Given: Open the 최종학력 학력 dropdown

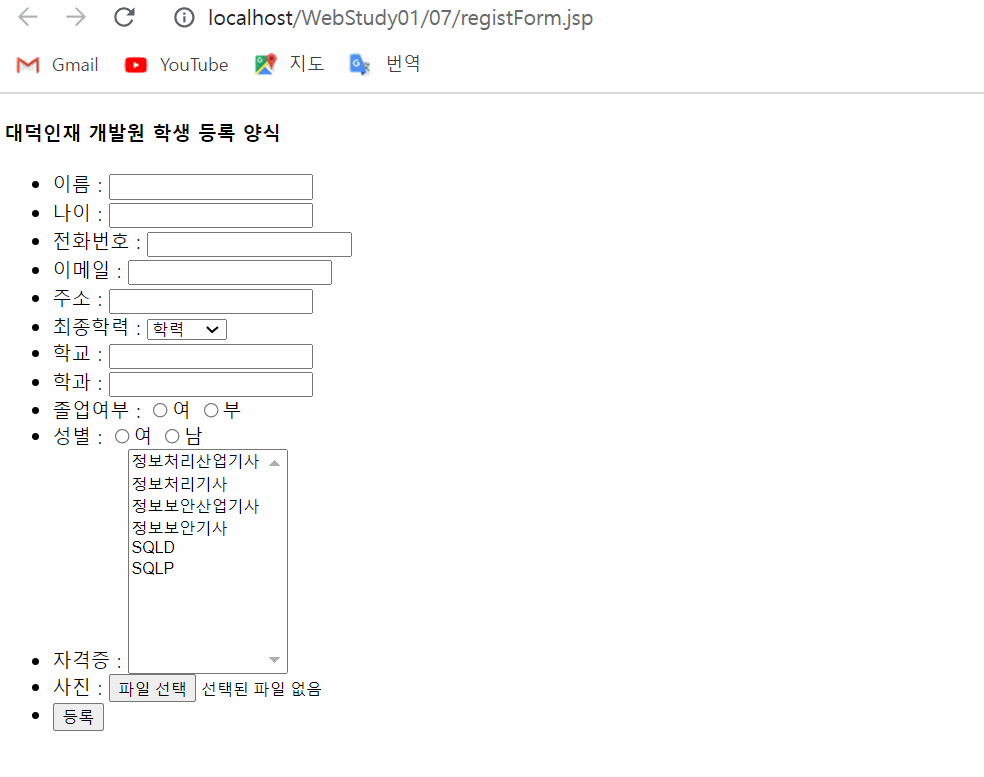Looking at the screenshot, I should coord(186,330).
